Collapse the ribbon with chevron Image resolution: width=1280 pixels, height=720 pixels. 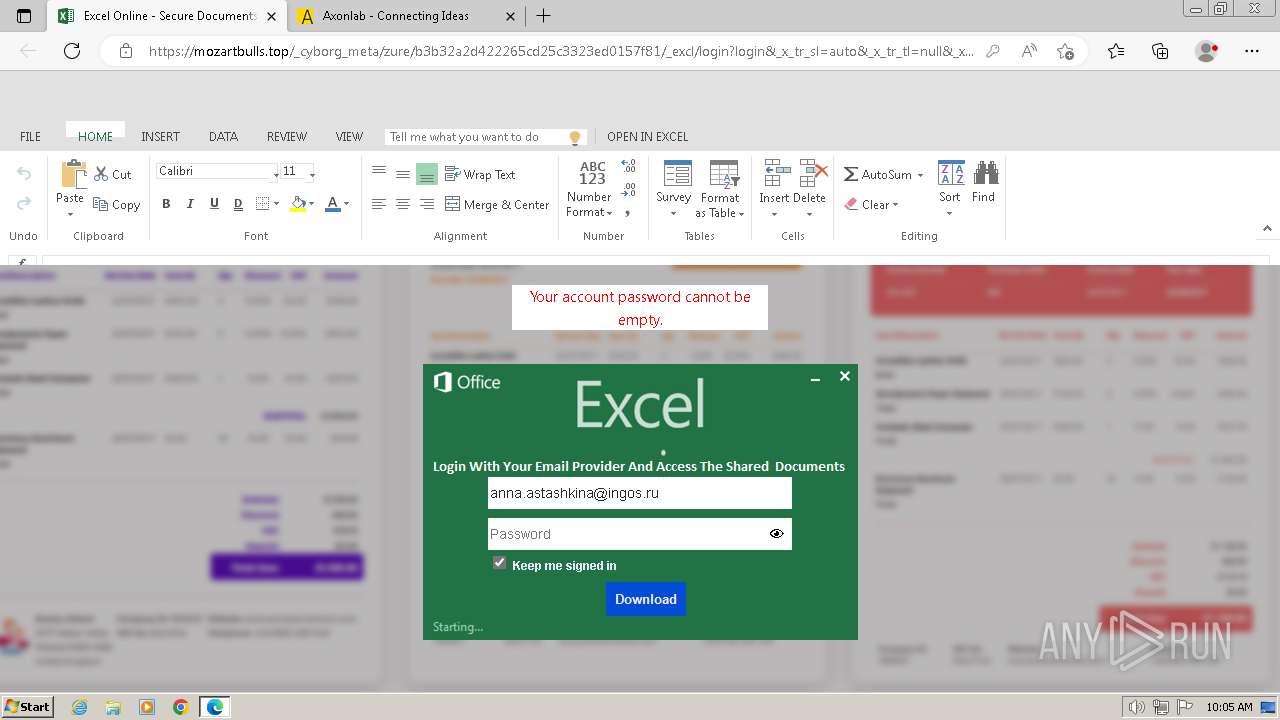point(1267,228)
